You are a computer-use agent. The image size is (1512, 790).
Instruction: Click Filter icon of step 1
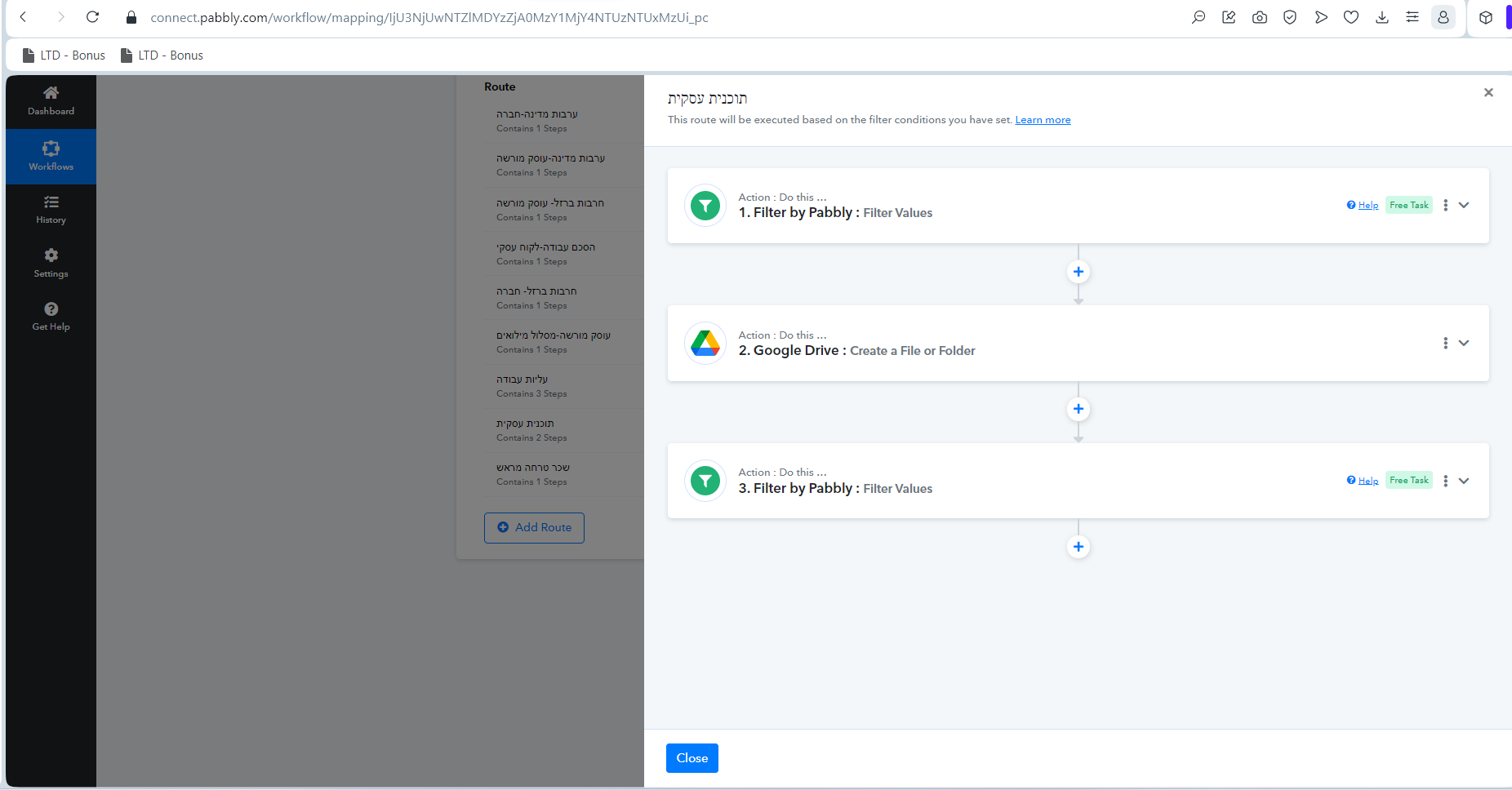[x=705, y=206]
